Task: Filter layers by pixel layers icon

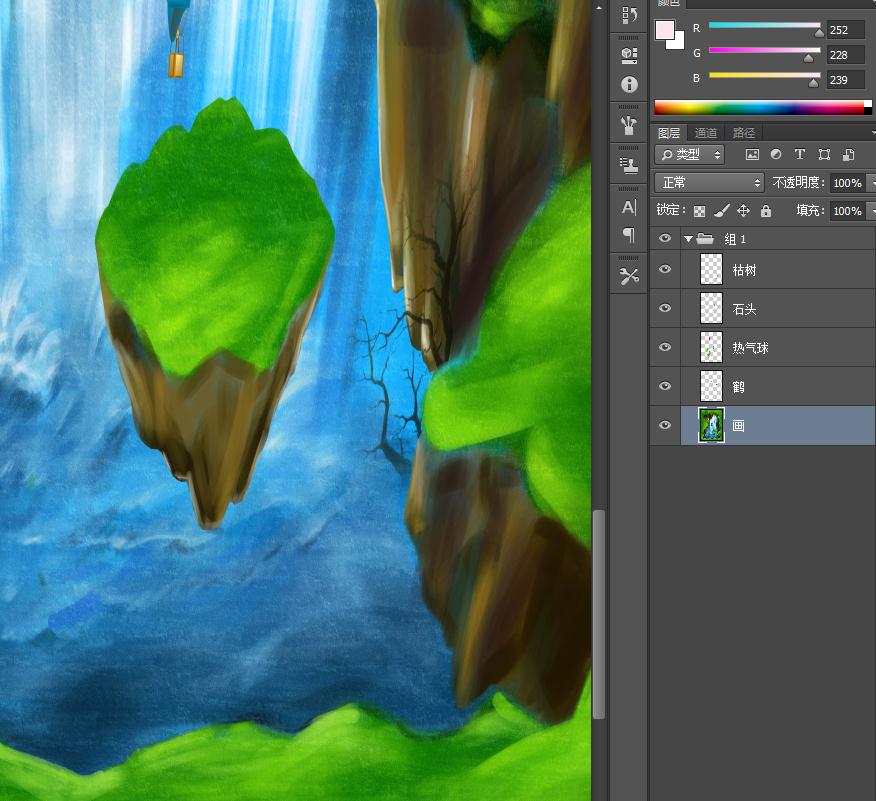Action: (x=753, y=155)
